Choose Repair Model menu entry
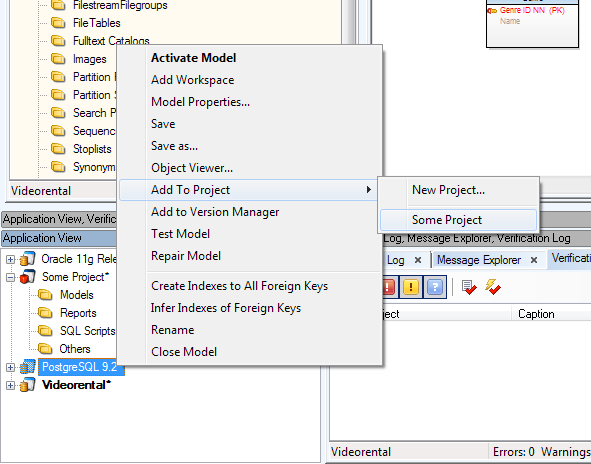 click(250, 256)
